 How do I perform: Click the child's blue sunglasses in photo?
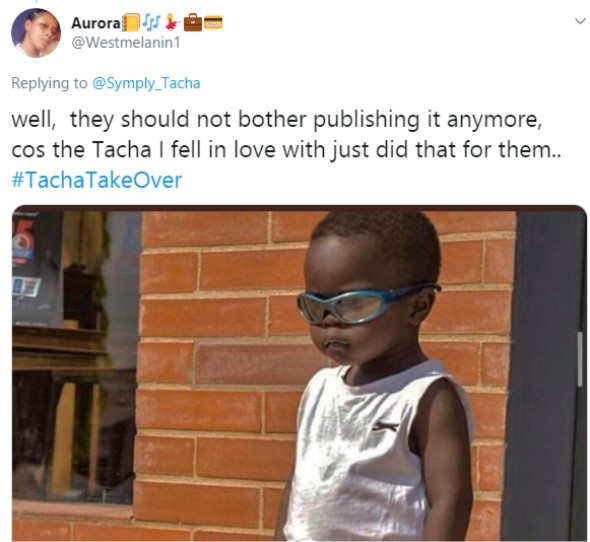click(367, 304)
